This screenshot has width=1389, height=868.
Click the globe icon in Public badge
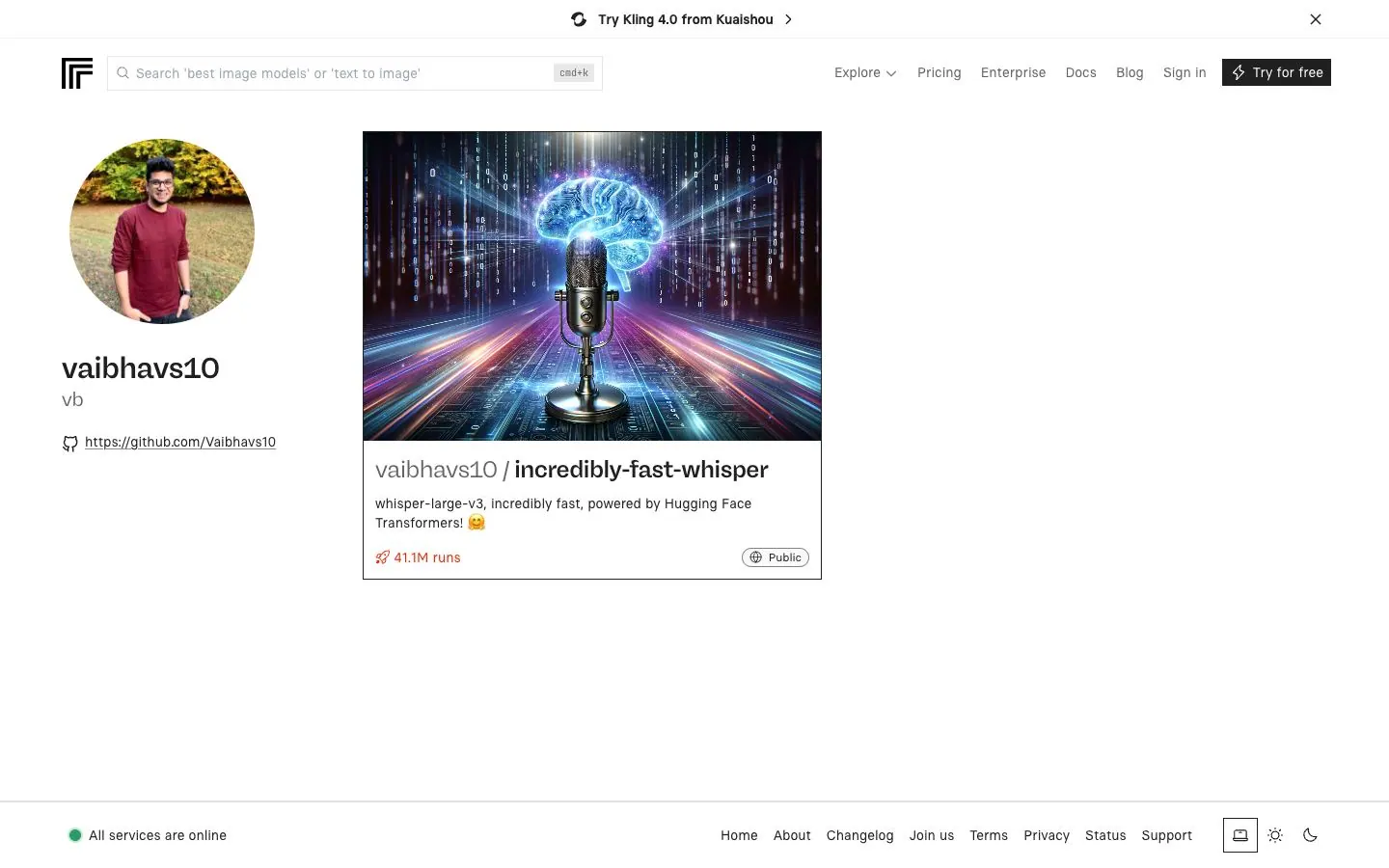click(x=756, y=557)
